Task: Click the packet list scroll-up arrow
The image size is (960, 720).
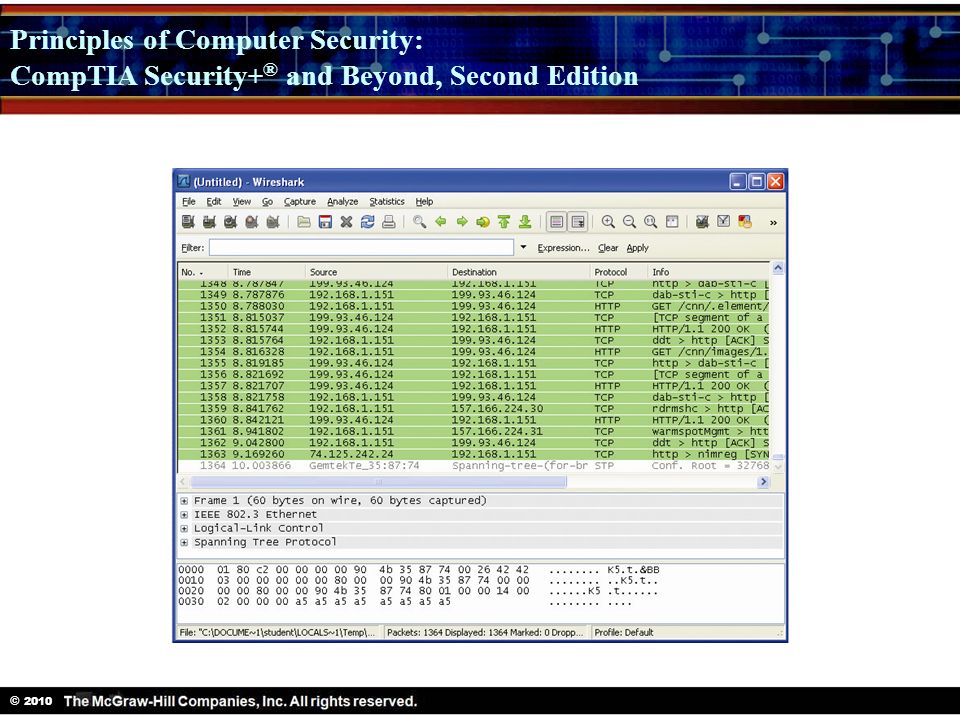Action: pyautogui.click(x=778, y=268)
